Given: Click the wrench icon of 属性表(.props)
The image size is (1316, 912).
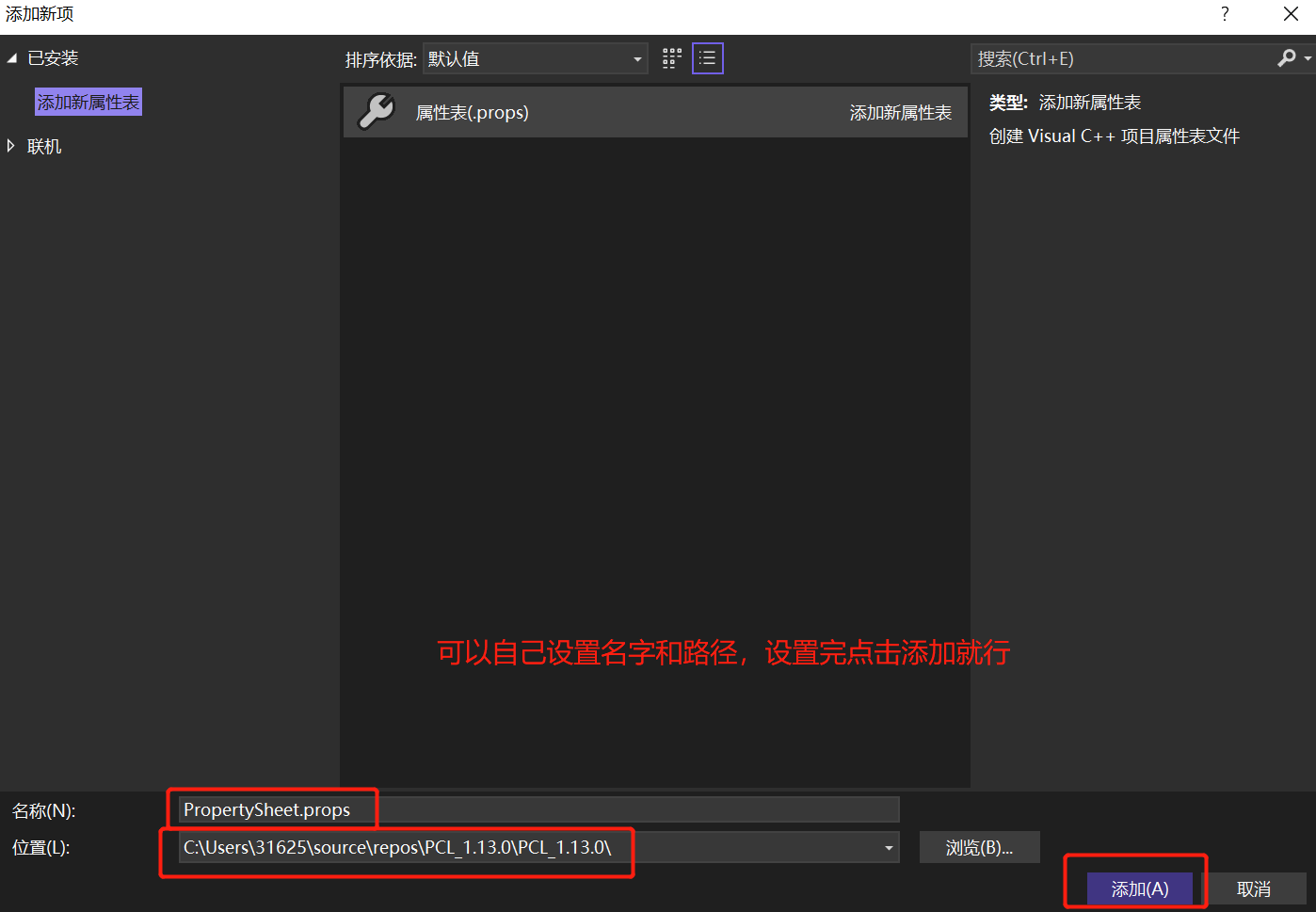Looking at the screenshot, I should (377, 112).
